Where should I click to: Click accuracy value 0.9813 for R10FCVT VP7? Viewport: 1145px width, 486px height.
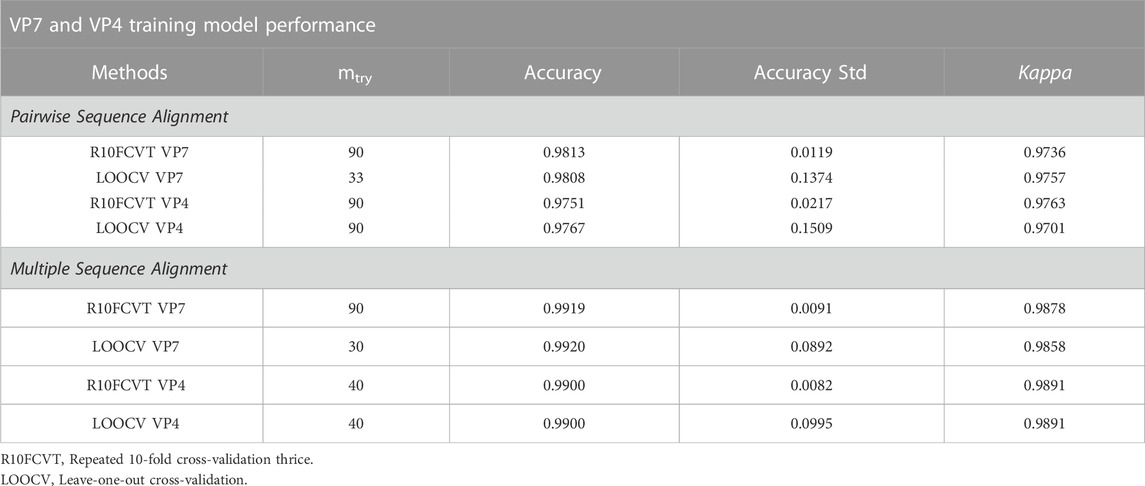pos(563,153)
